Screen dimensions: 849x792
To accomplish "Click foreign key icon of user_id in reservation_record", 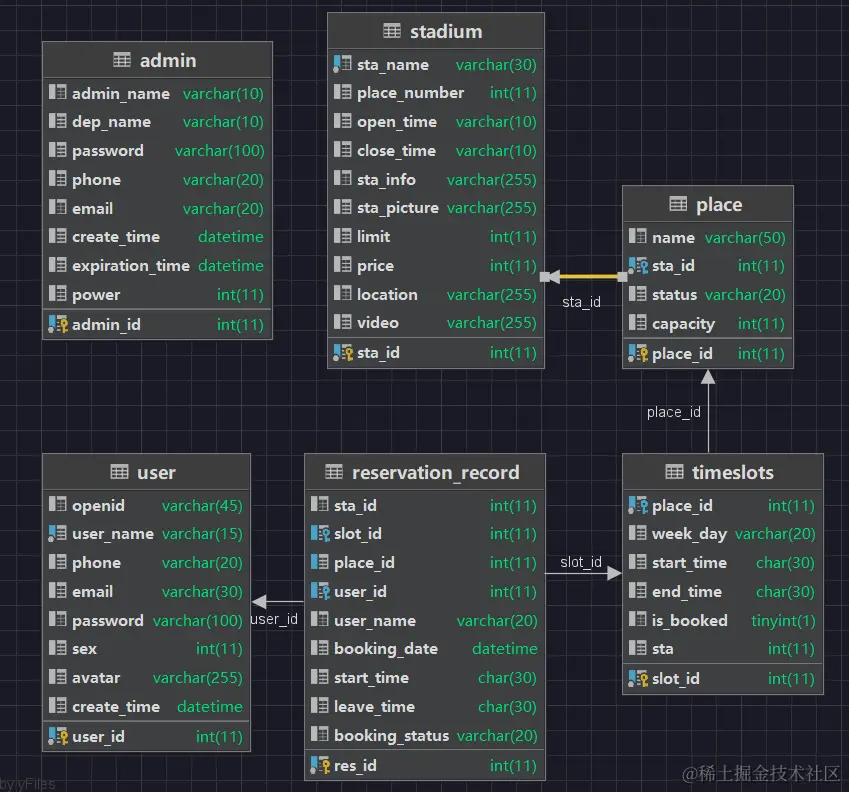I will pyautogui.click(x=320, y=591).
